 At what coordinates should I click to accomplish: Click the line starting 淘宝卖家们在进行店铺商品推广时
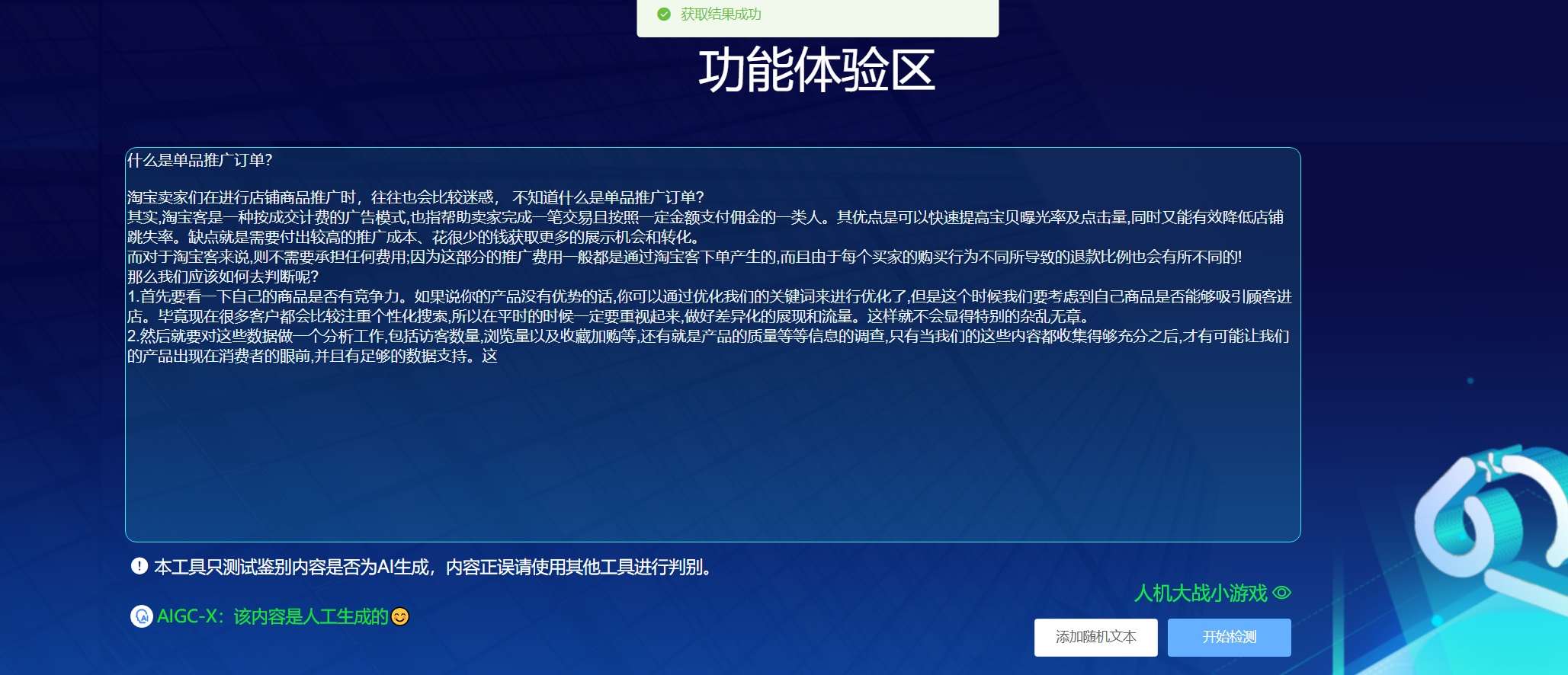tap(415, 197)
